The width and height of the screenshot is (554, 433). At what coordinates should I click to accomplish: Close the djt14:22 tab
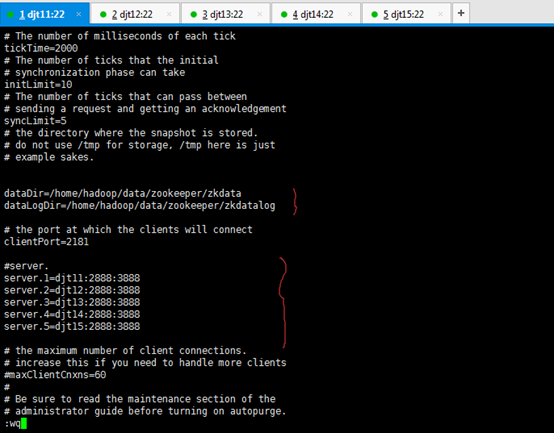(x=350, y=14)
